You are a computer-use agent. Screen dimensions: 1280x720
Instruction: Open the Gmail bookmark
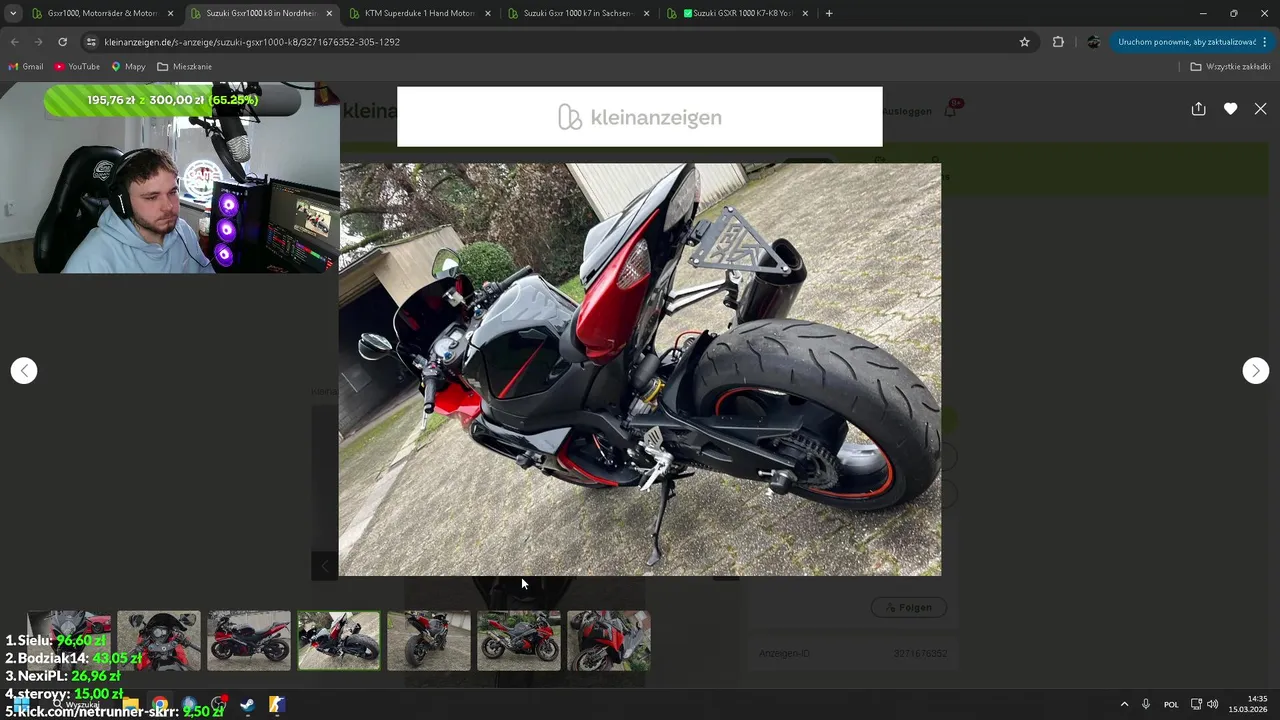[x=26, y=66]
